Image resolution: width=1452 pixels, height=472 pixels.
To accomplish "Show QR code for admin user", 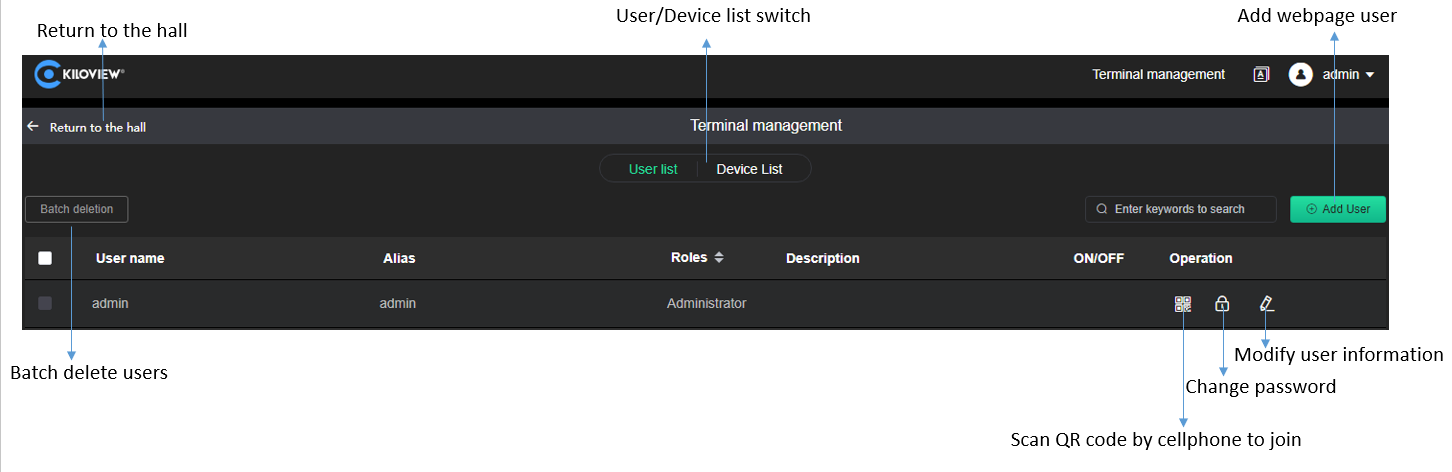I will pos(1183,304).
